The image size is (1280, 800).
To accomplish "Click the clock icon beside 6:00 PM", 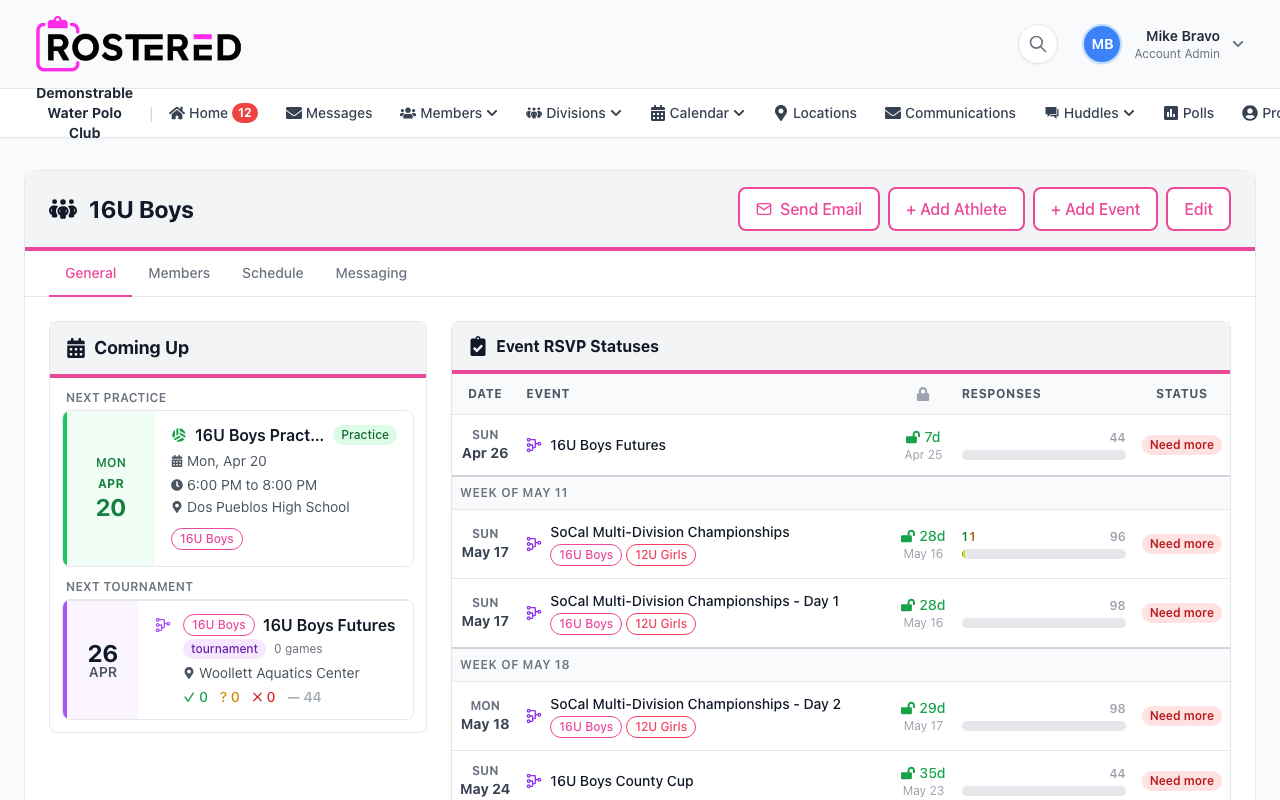I will (177, 485).
